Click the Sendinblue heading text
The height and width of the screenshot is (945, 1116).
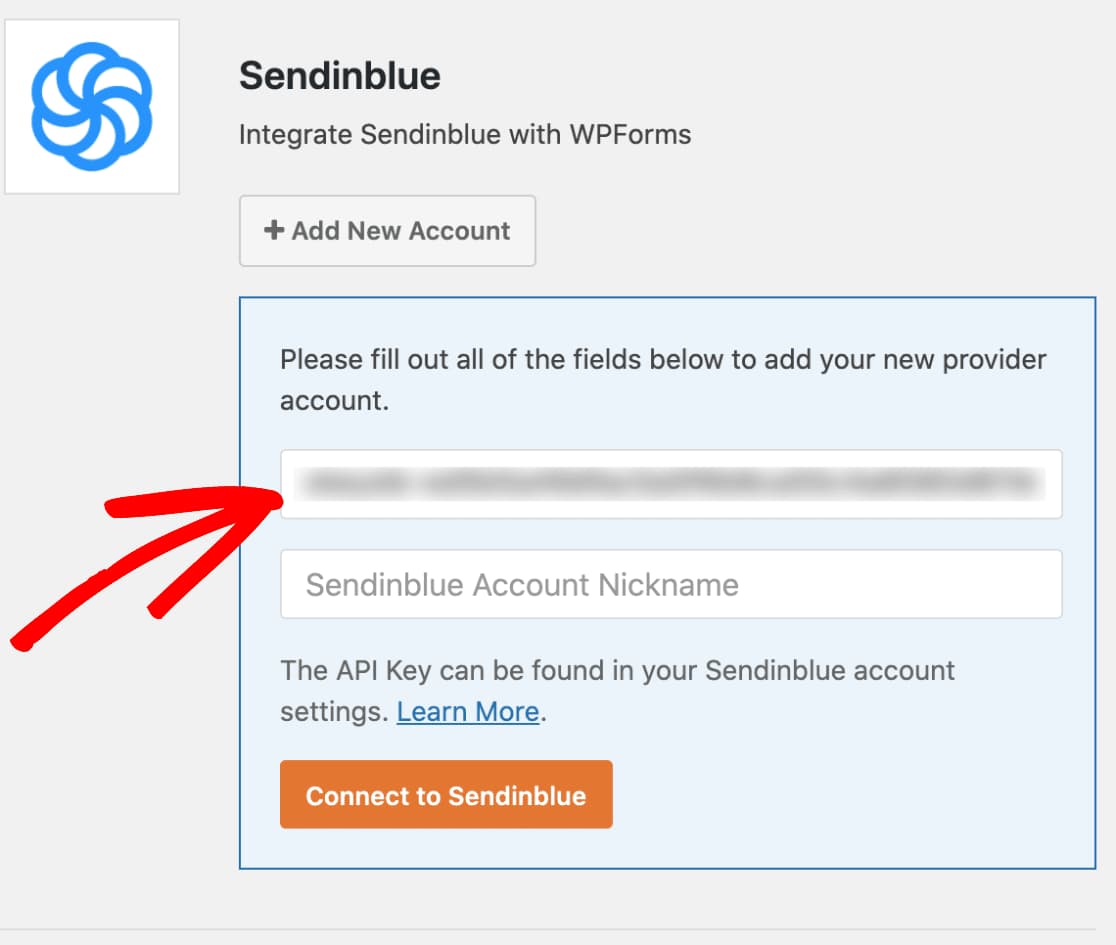pyautogui.click(x=339, y=75)
